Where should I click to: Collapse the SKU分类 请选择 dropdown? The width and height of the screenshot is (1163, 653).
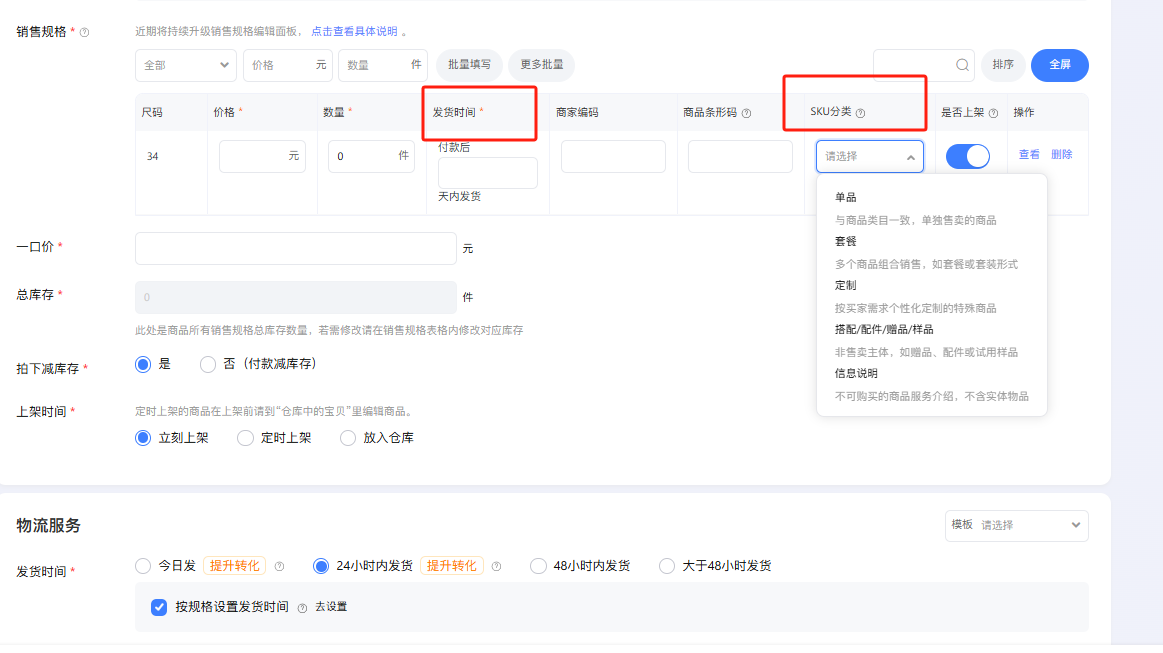click(870, 157)
